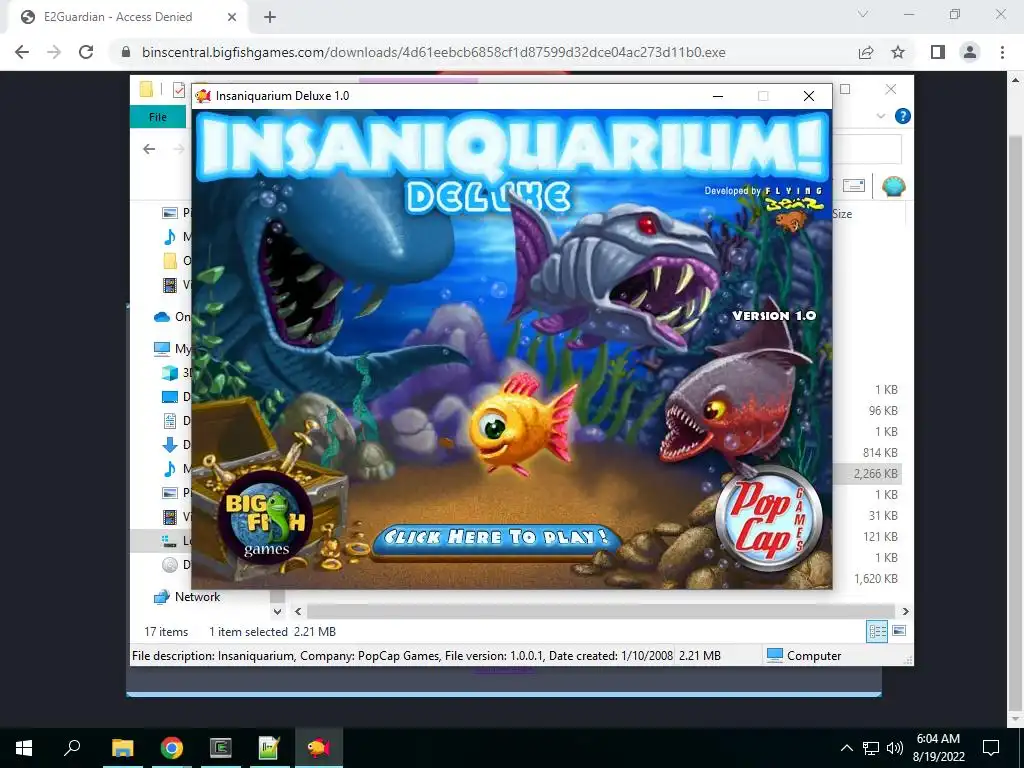Click the Flying Bear developer logo
The height and width of the screenshot is (768, 1024).
(794, 210)
